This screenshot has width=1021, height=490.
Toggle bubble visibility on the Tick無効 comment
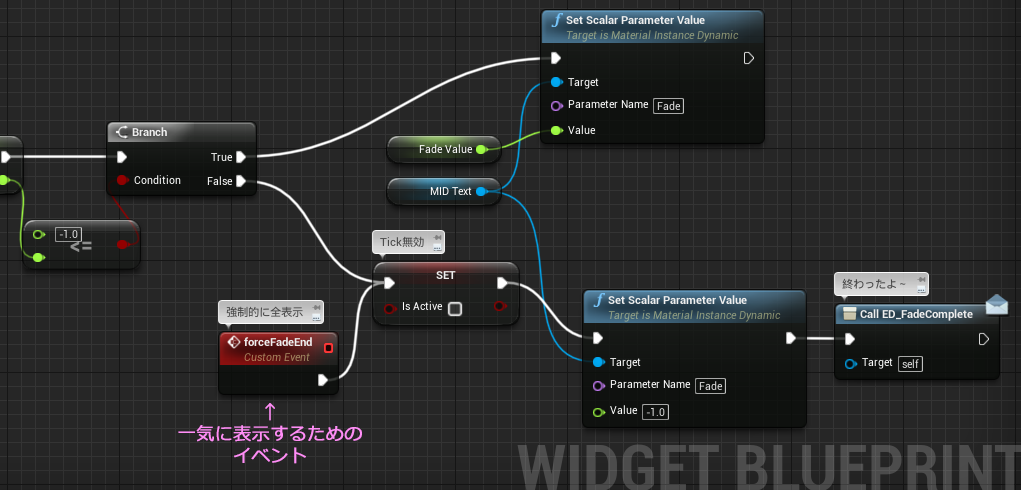437,247
